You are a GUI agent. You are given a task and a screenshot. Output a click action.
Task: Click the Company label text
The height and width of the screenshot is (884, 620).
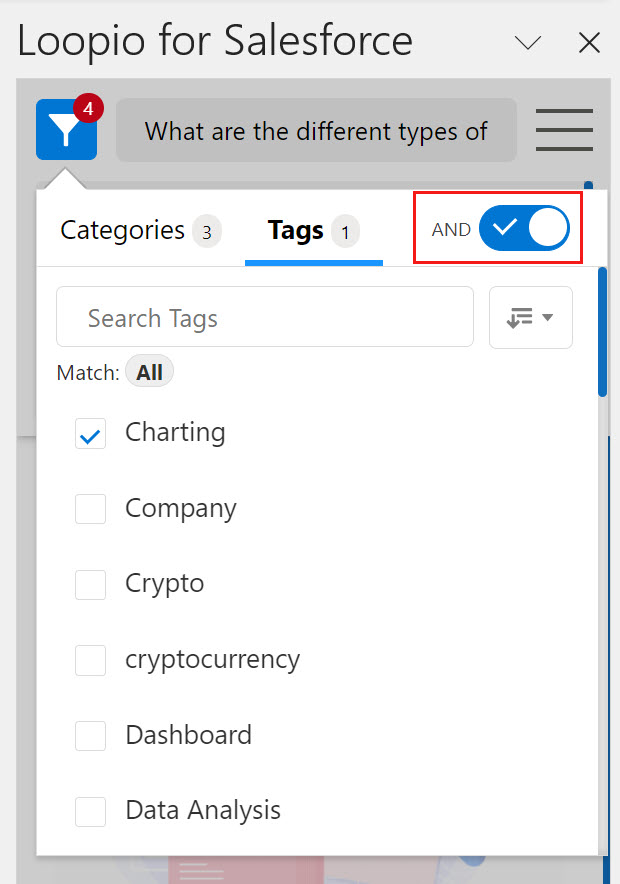[180, 509]
